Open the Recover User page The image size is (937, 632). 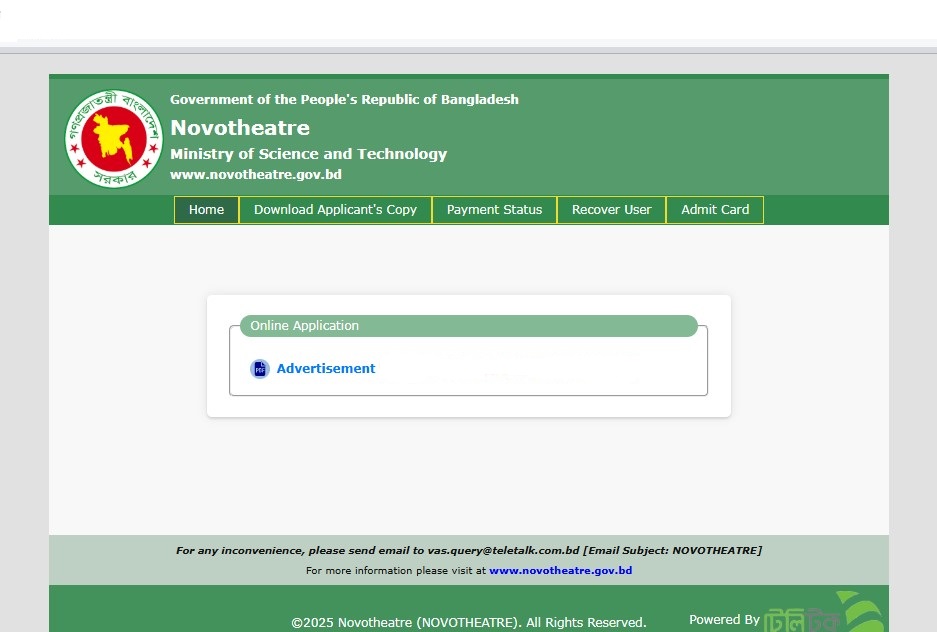point(611,210)
